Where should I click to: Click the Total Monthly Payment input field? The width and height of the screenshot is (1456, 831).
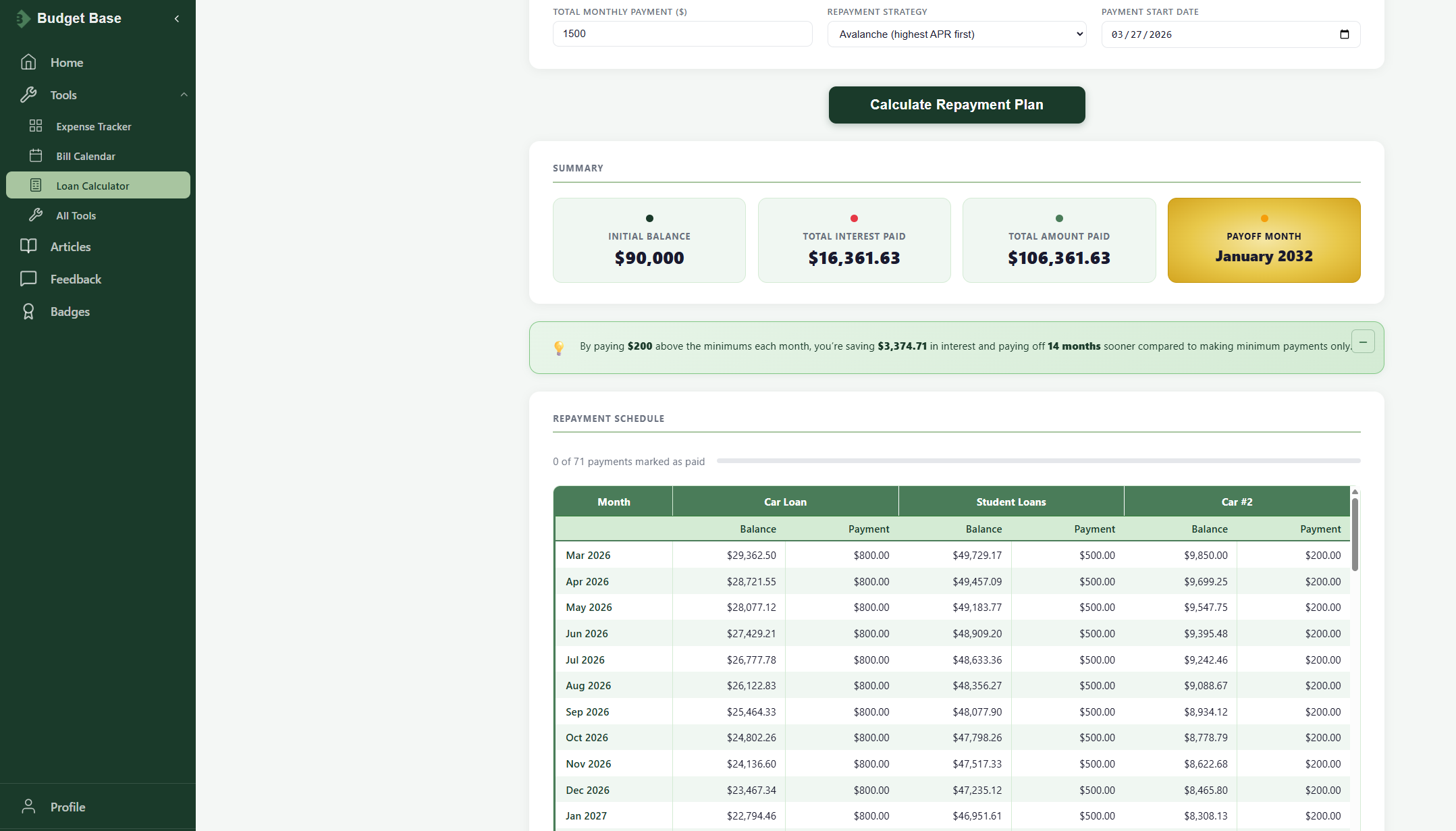682,34
